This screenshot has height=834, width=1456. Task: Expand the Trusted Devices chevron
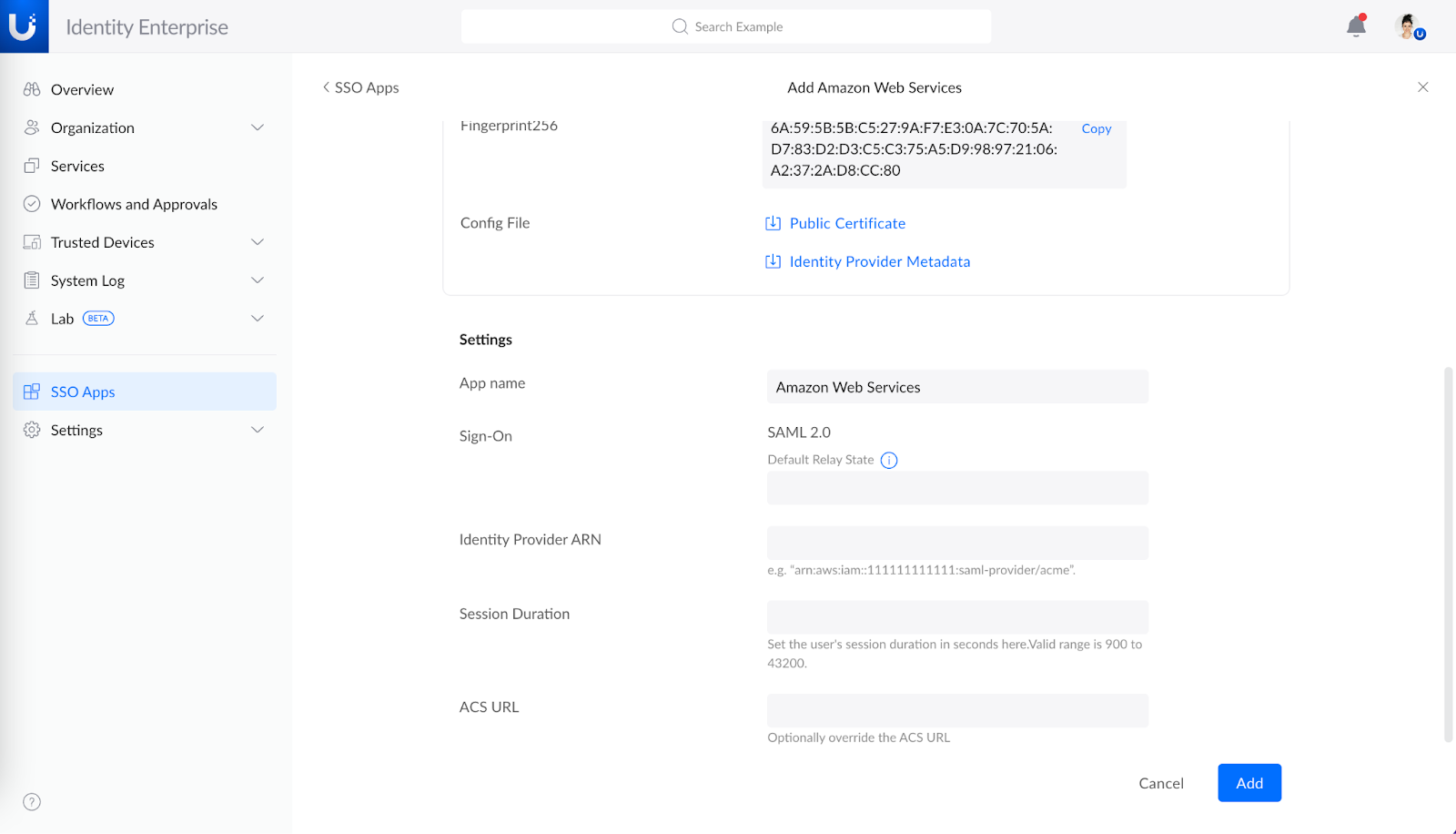click(x=258, y=242)
